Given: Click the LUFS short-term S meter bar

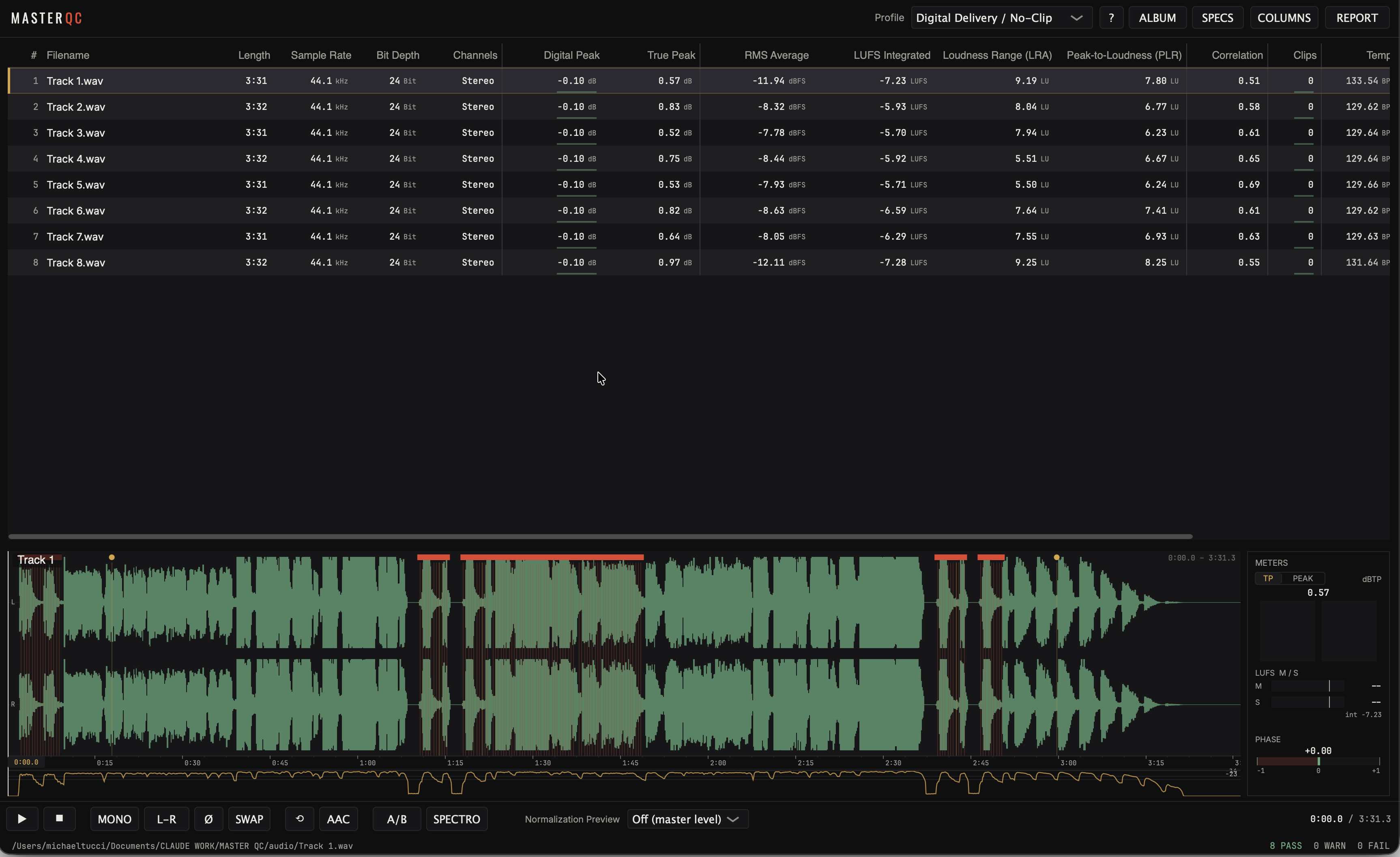Looking at the screenshot, I should tap(1308, 702).
